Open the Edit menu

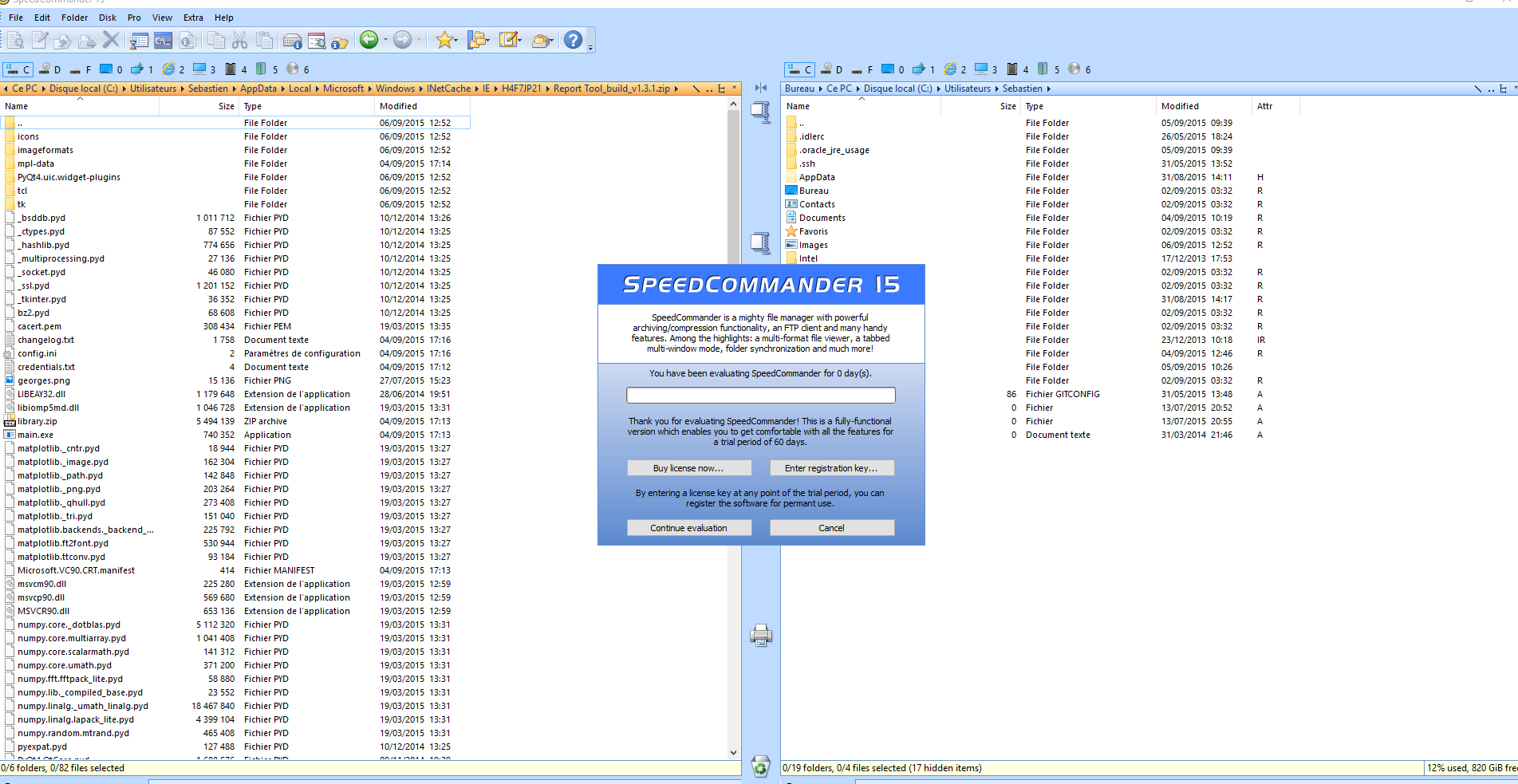42,18
